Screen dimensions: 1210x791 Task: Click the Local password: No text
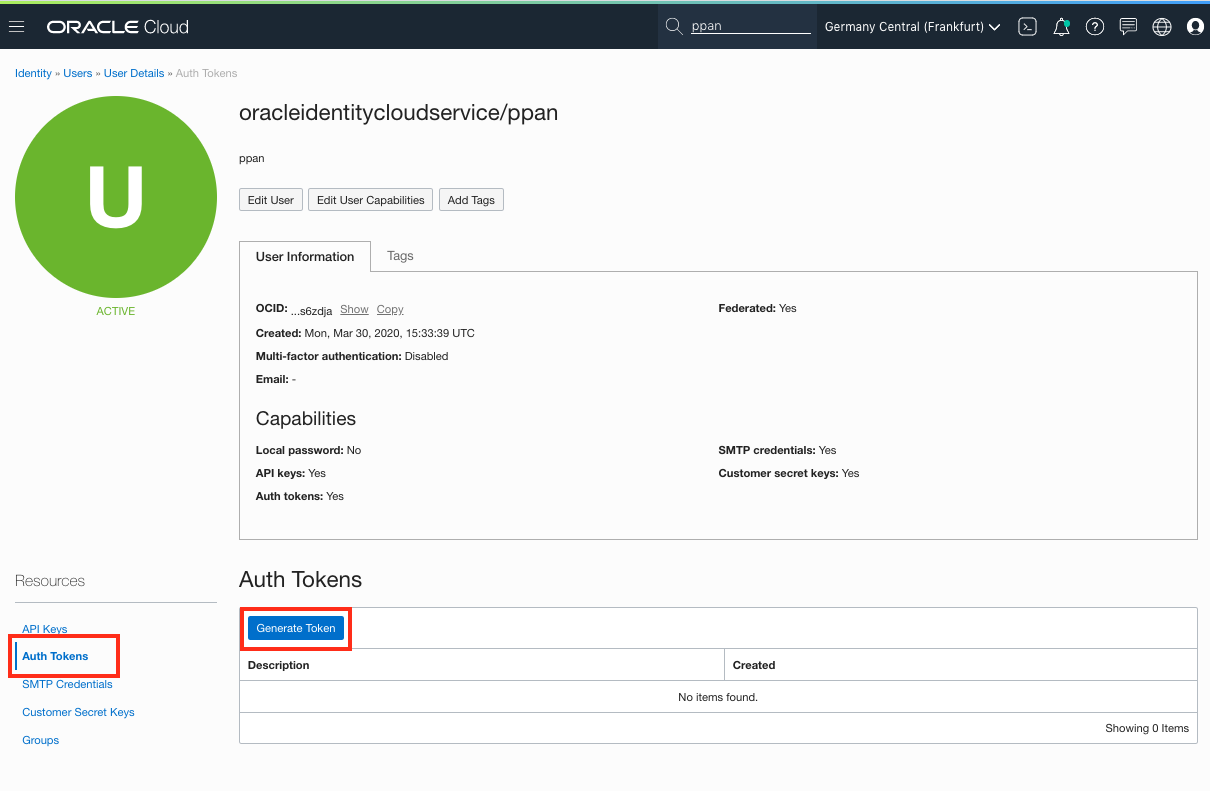coord(308,450)
